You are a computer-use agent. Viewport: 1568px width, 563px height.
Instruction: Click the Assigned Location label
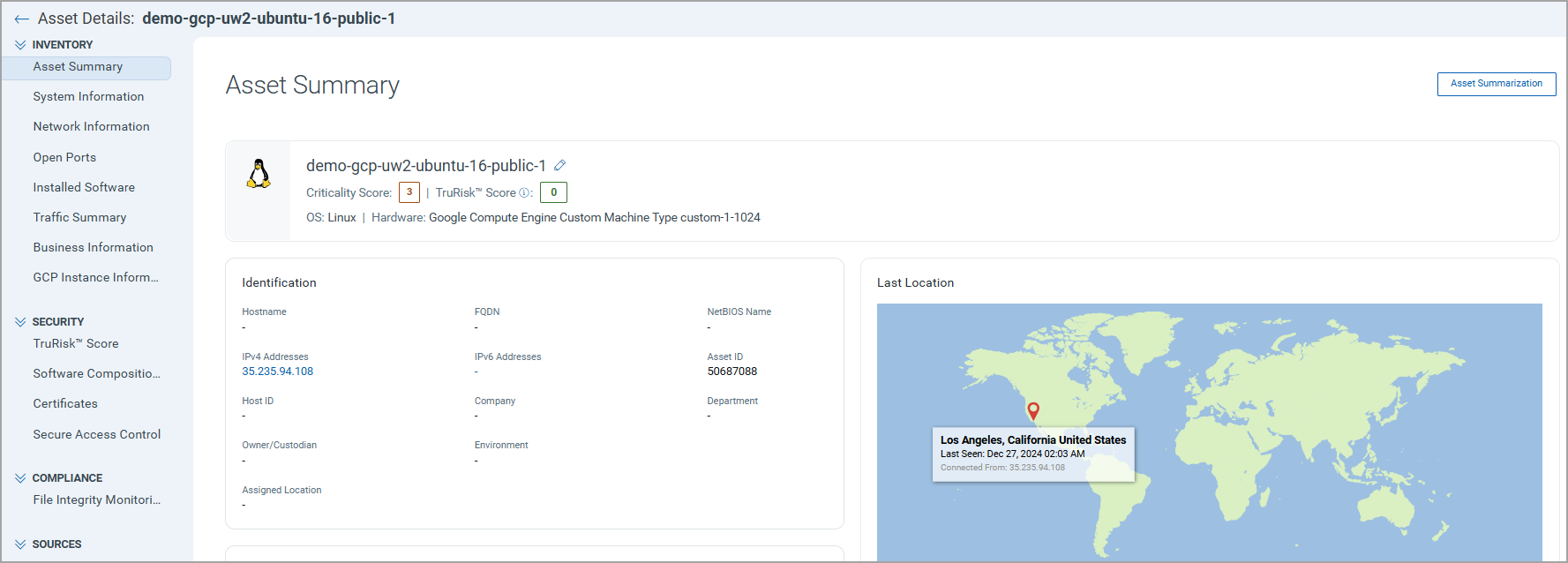click(281, 491)
